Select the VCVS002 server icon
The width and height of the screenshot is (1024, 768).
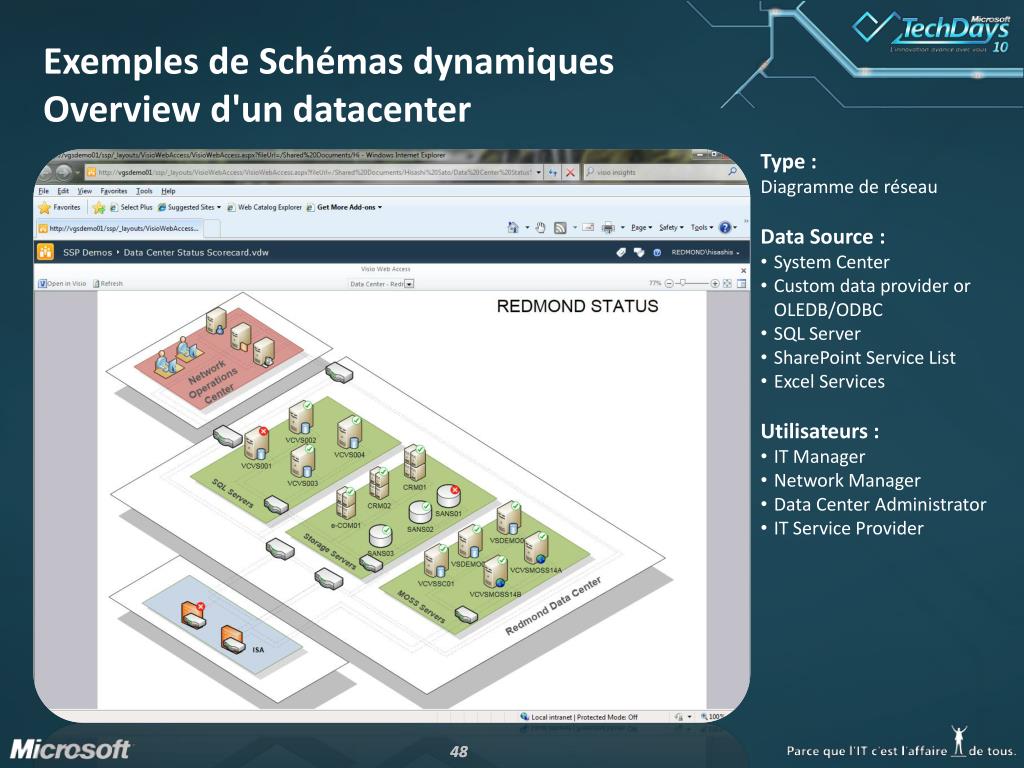point(300,418)
